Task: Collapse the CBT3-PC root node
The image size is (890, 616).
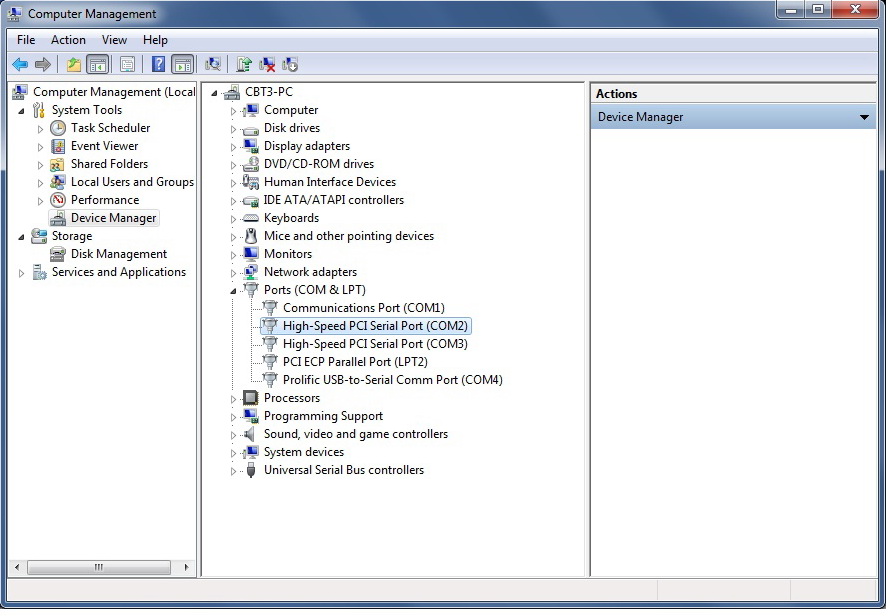Action: pyautogui.click(x=215, y=93)
